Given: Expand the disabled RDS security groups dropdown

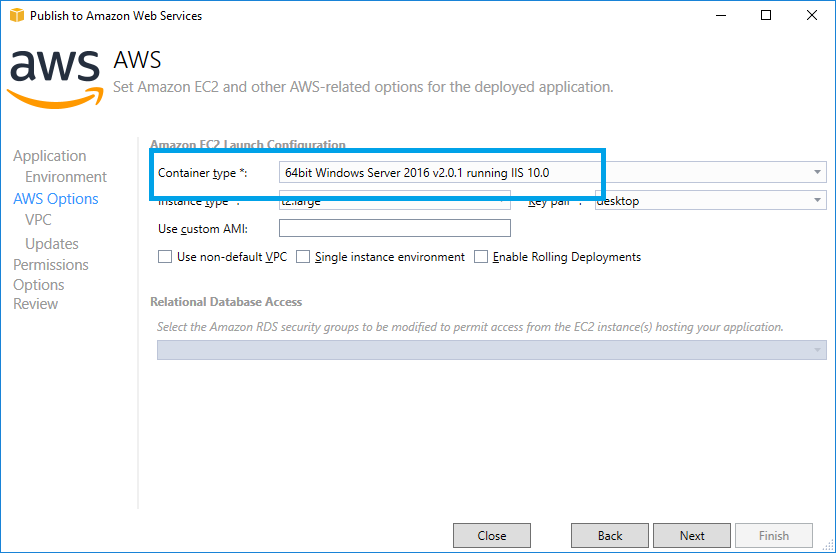Looking at the screenshot, I should [492, 350].
